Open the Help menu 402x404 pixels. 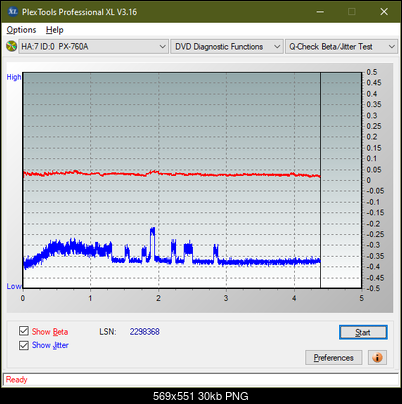pyautogui.click(x=55, y=30)
